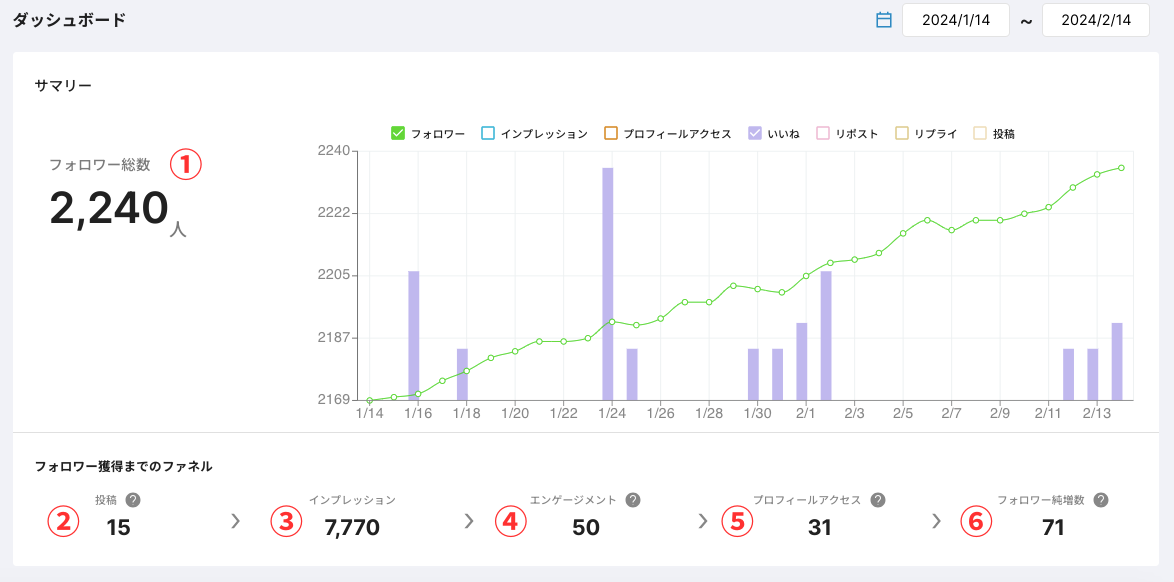The height and width of the screenshot is (582, 1174).
Task: Click the x-axis date label 1/28
Action: tap(708, 414)
